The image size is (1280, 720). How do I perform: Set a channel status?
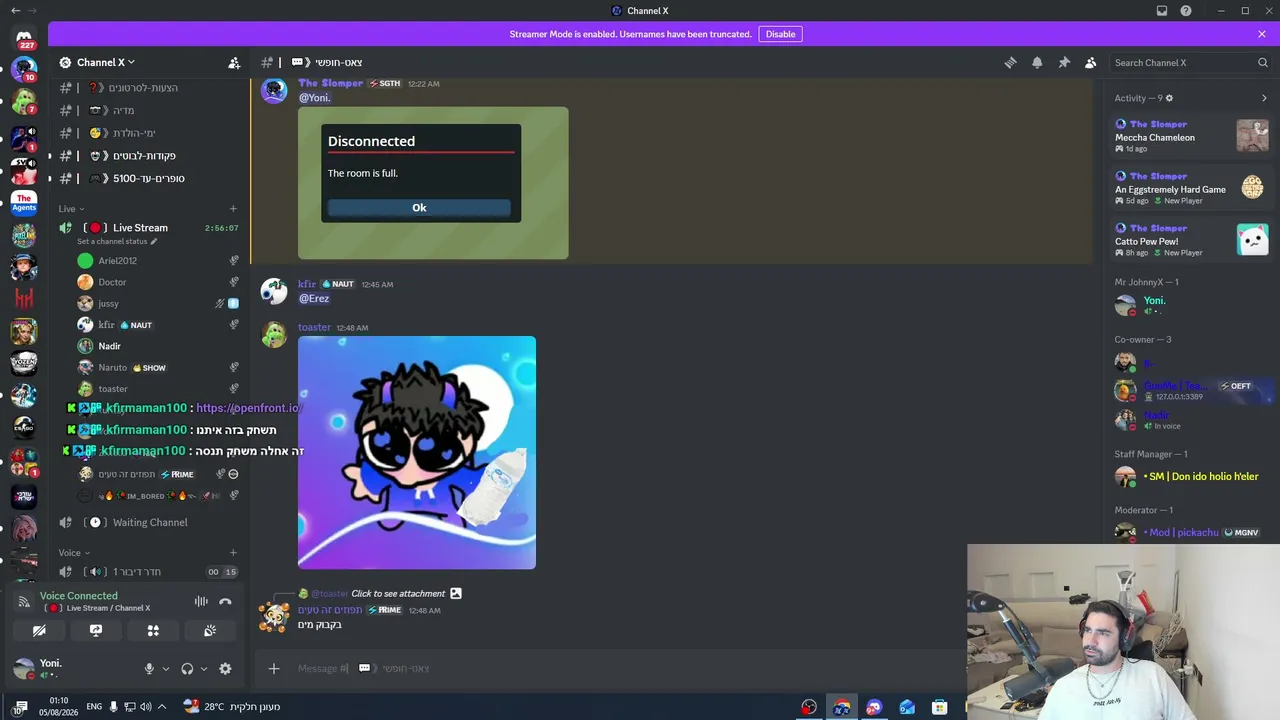[x=118, y=242]
